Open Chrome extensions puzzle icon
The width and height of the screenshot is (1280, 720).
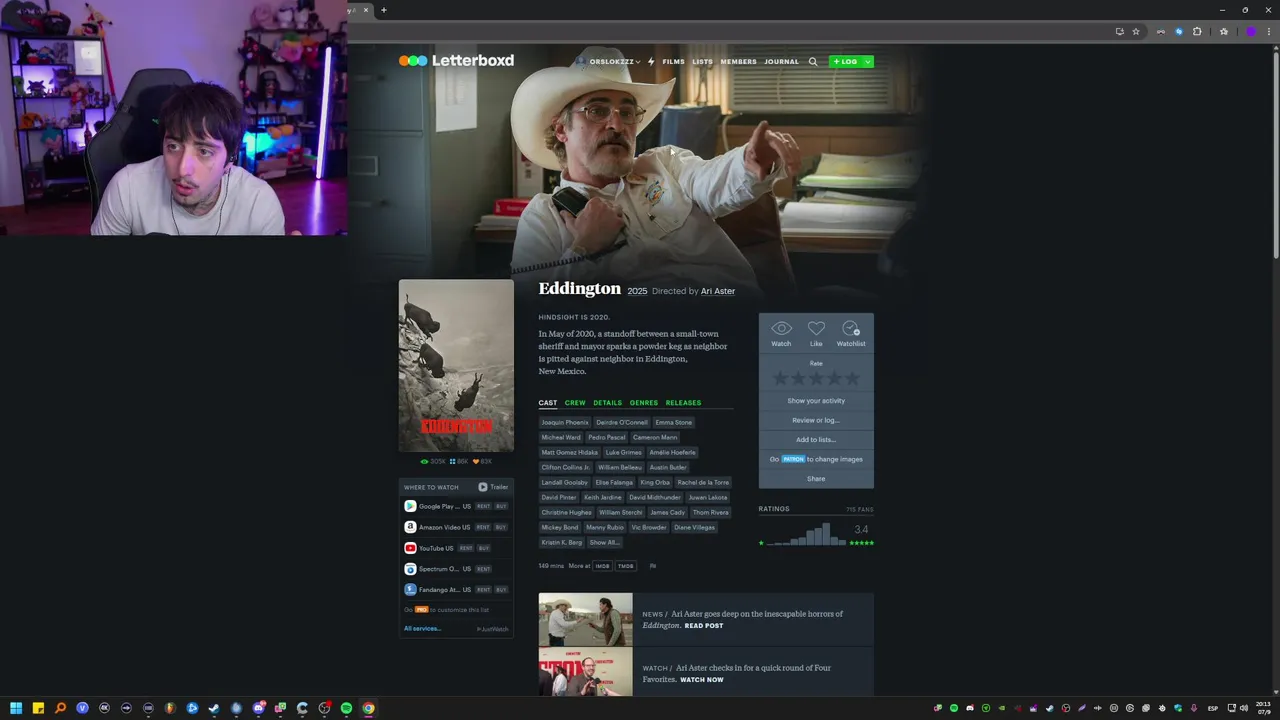1197,31
